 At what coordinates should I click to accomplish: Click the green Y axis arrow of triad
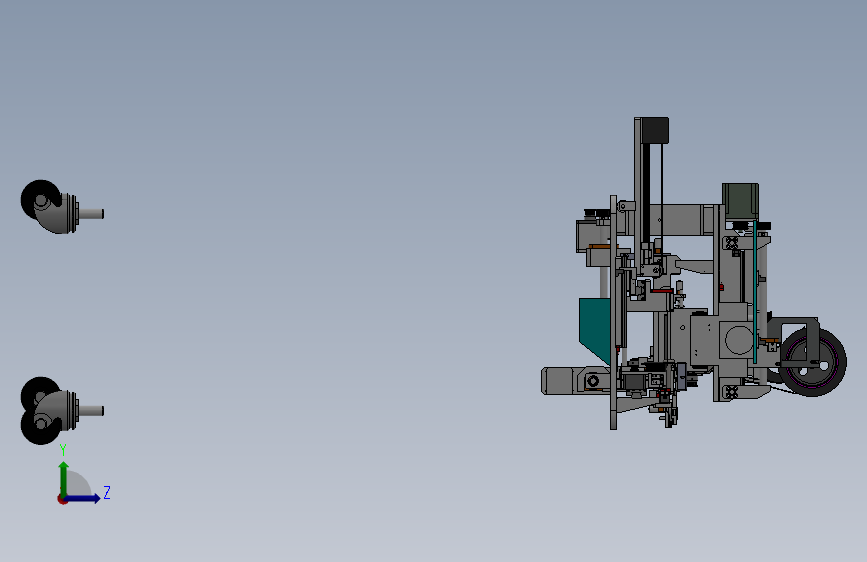pos(64,478)
